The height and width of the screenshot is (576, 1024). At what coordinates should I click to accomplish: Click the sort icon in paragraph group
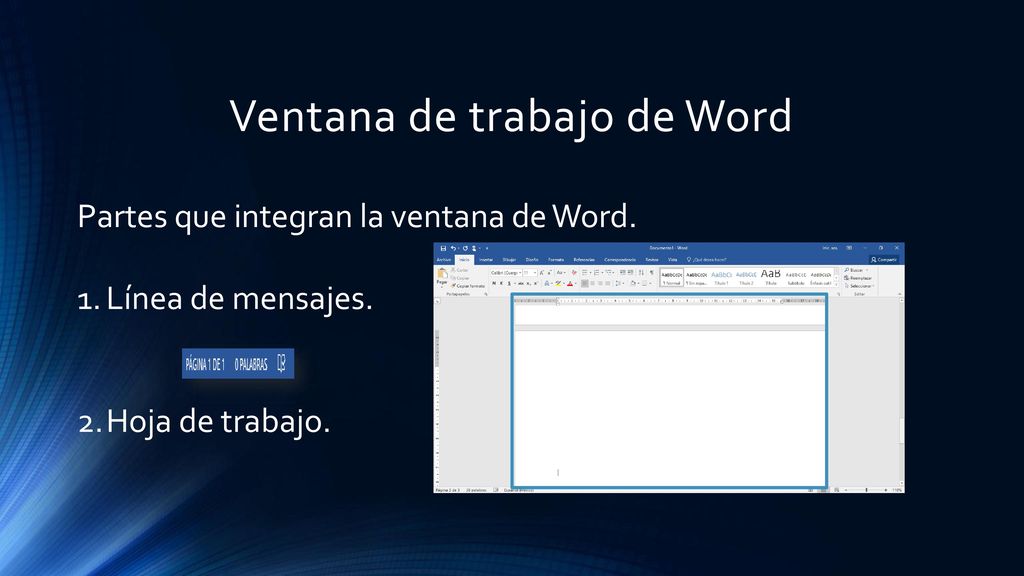click(x=641, y=273)
